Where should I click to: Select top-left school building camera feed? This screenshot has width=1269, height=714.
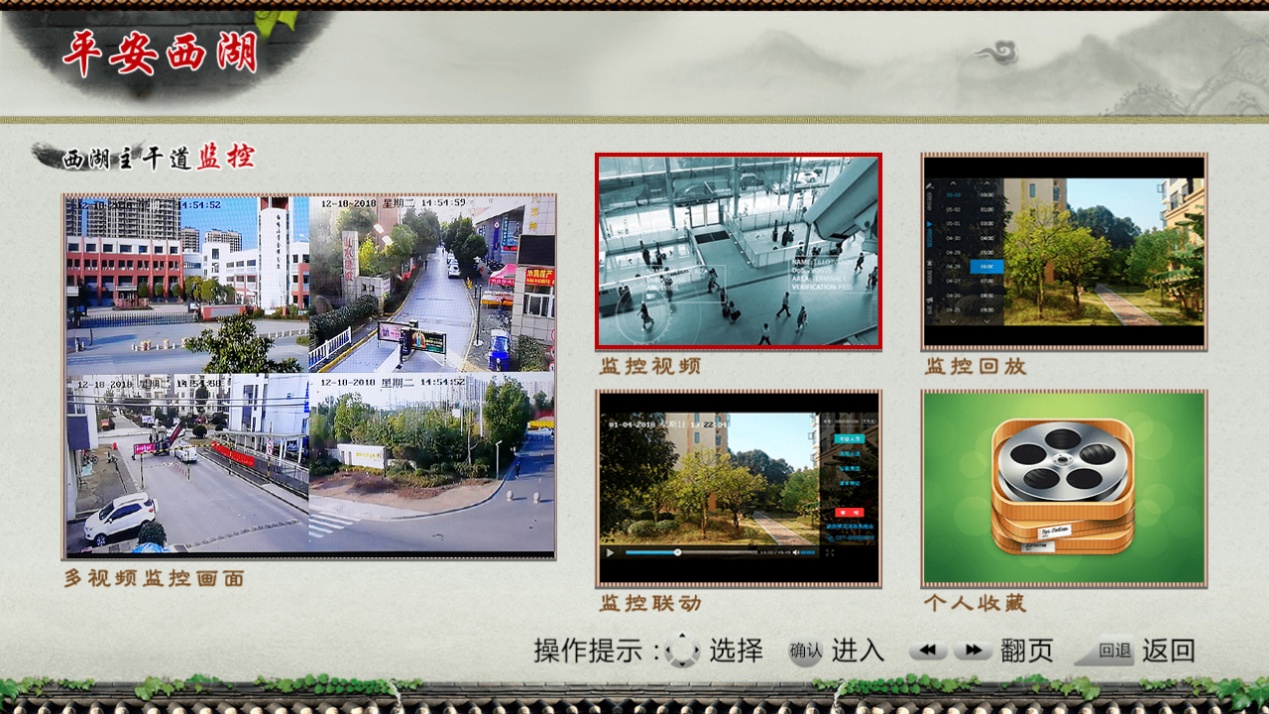(x=187, y=284)
